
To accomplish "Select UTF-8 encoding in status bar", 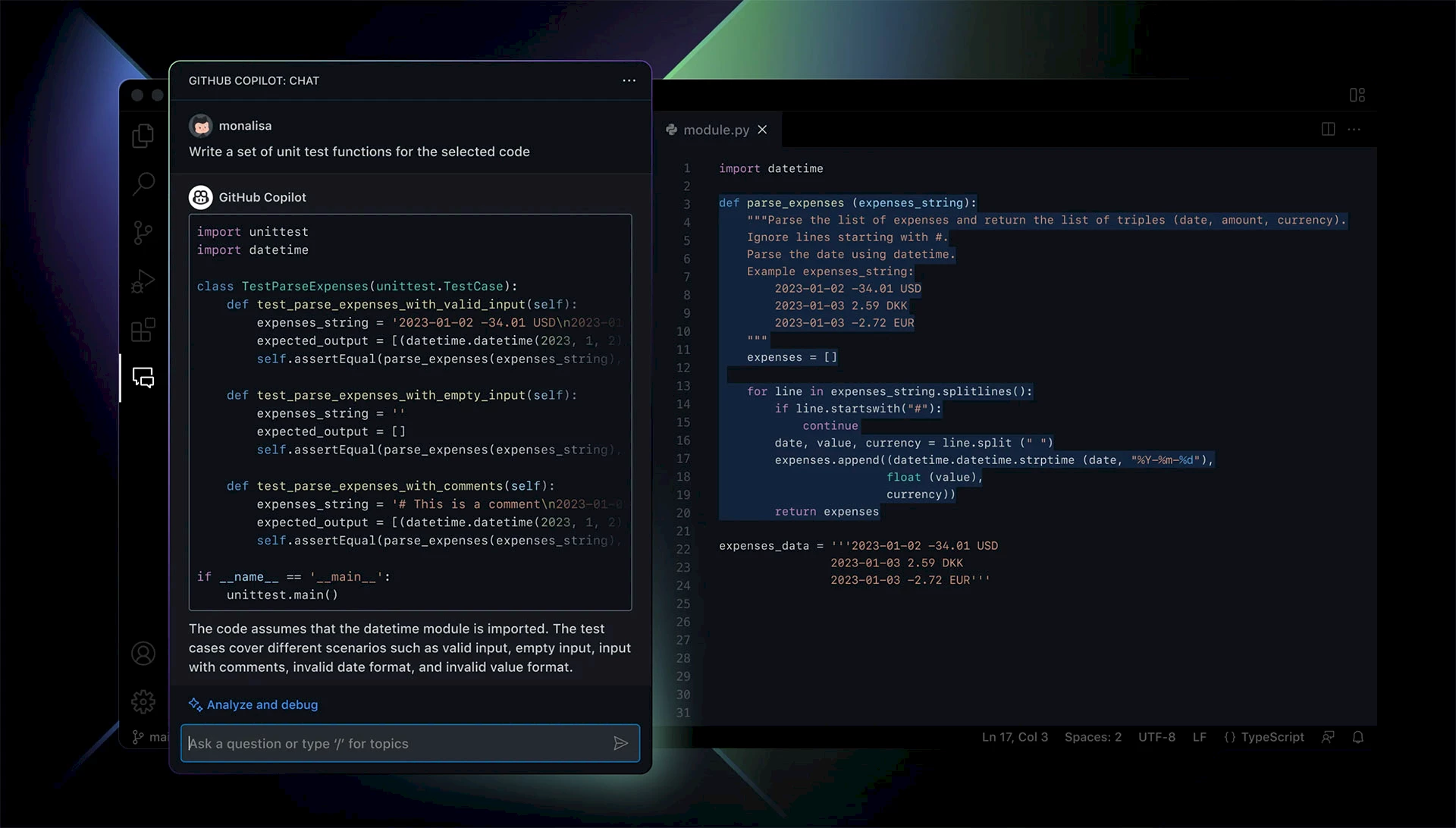I will pos(1153,737).
